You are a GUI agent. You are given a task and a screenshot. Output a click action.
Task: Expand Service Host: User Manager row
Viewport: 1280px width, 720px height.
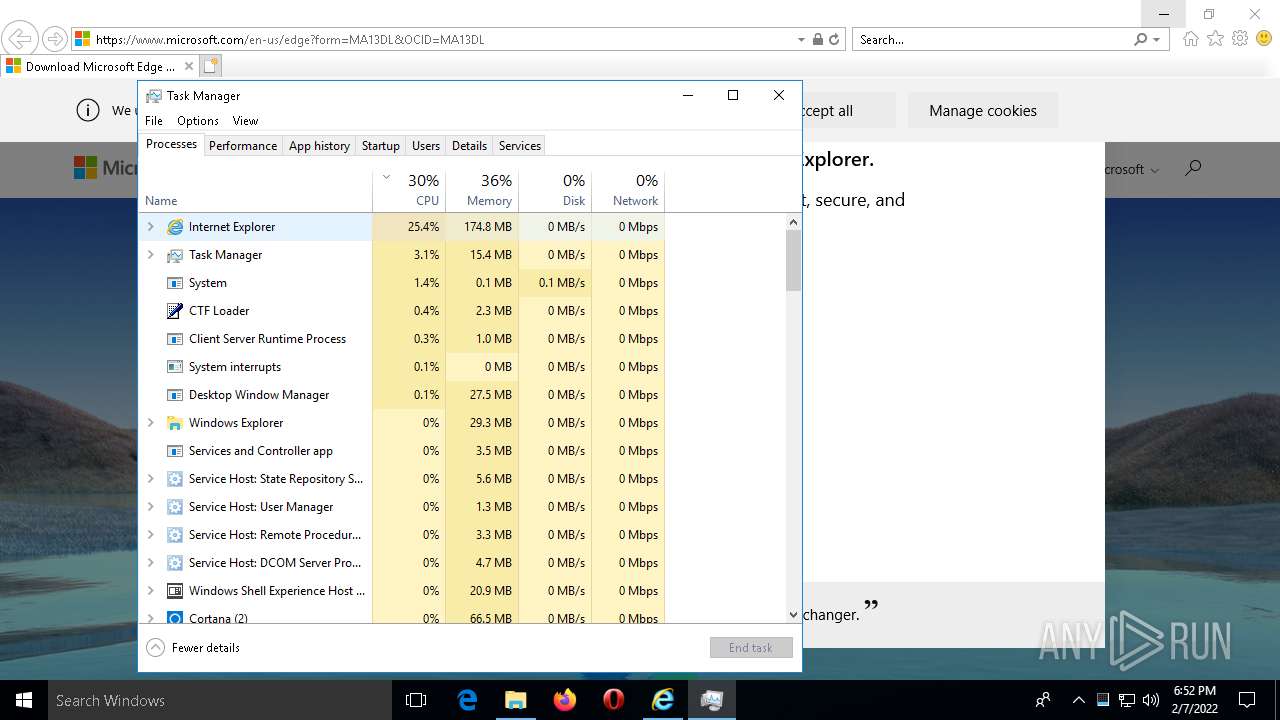point(151,507)
